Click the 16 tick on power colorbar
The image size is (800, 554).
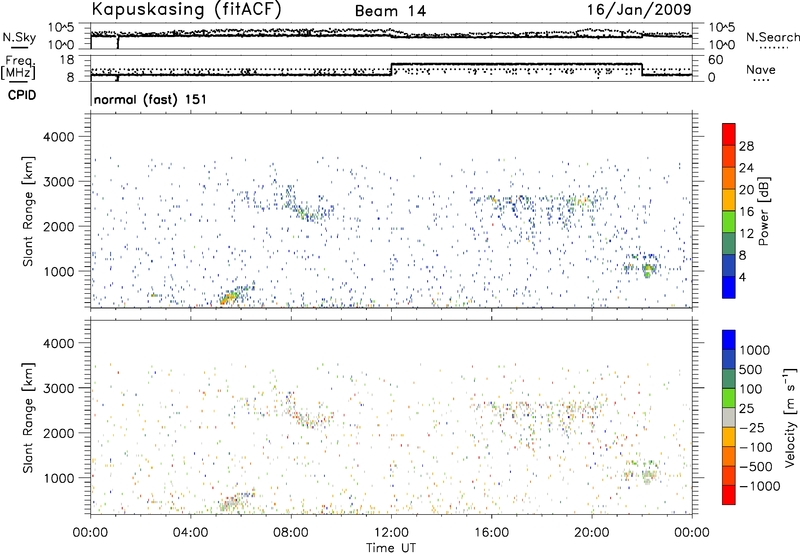[746, 212]
